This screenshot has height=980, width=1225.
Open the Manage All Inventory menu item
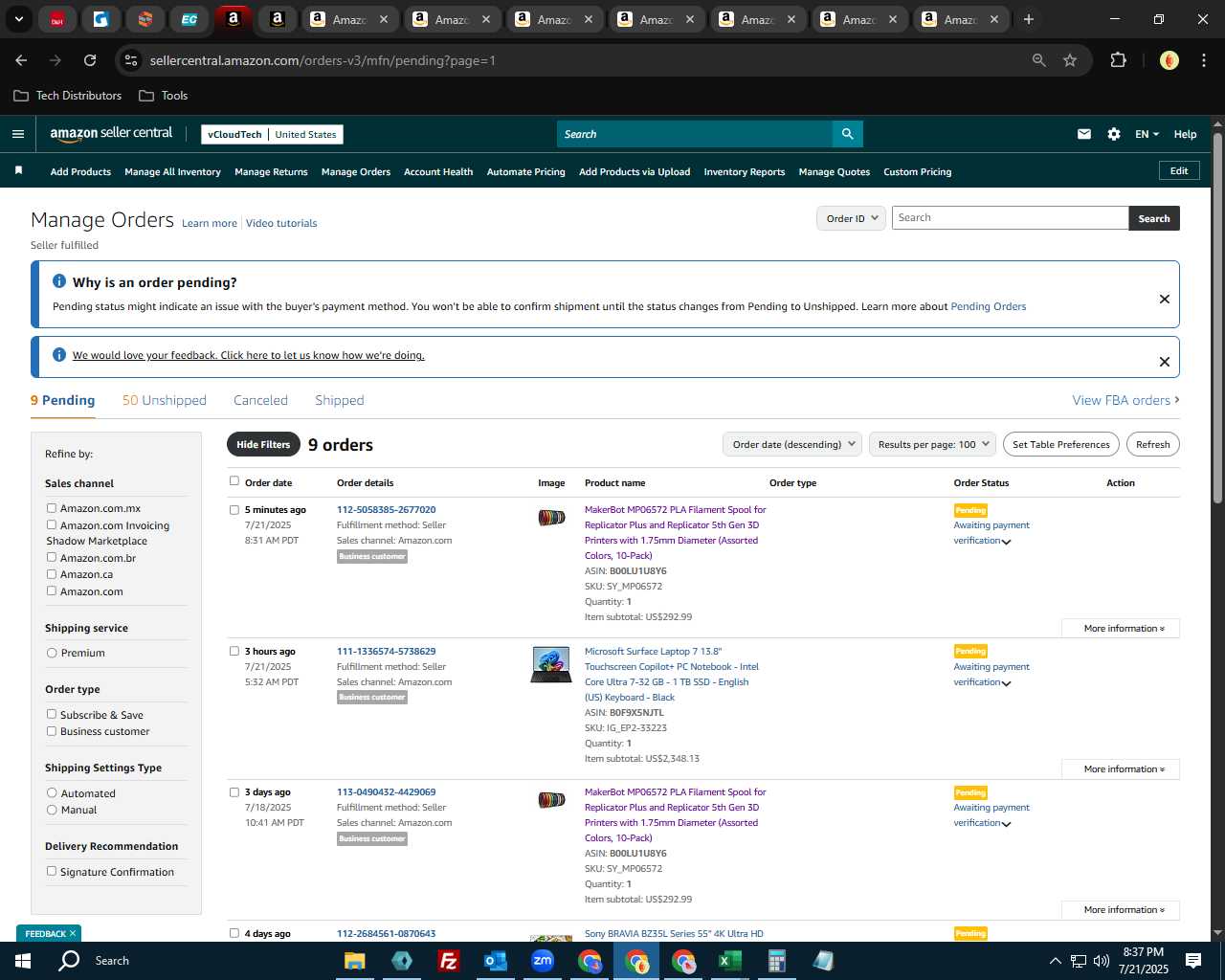(172, 172)
